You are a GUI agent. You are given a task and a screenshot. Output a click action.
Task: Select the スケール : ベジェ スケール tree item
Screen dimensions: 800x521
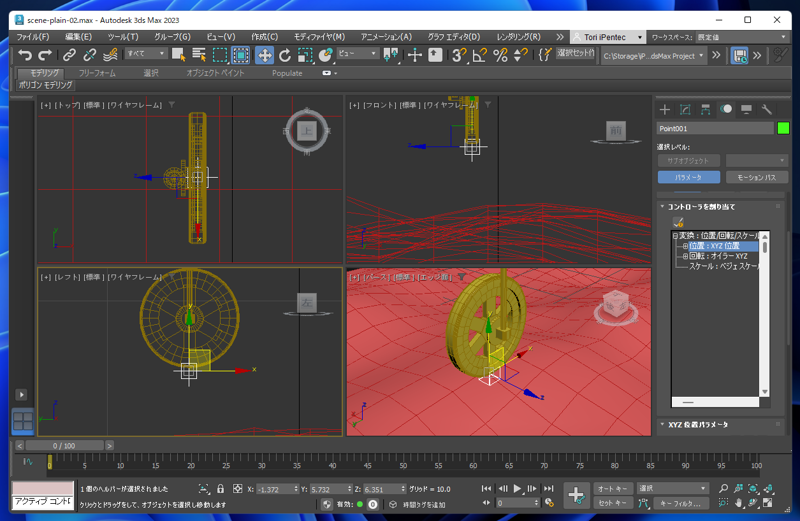(x=724, y=266)
